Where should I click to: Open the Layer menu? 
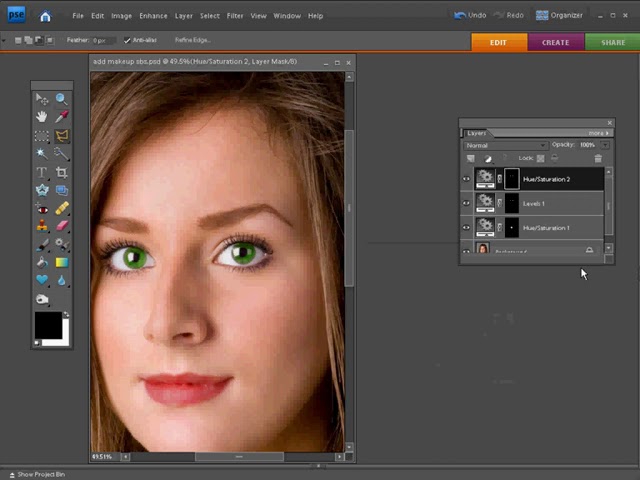click(x=183, y=16)
